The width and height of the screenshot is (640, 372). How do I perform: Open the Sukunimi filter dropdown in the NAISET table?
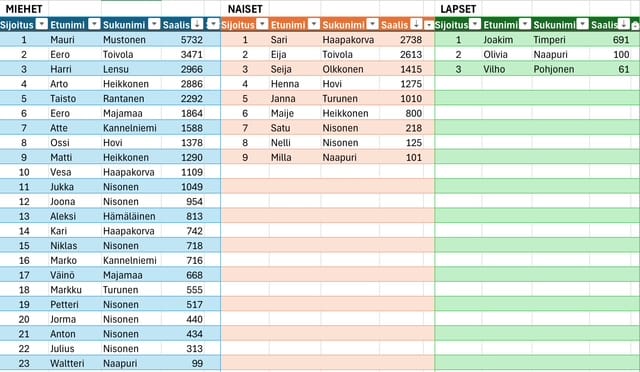[373, 24]
